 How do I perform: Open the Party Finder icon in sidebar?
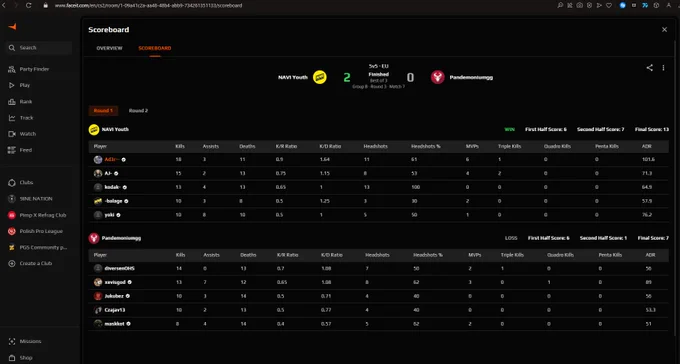(12, 69)
